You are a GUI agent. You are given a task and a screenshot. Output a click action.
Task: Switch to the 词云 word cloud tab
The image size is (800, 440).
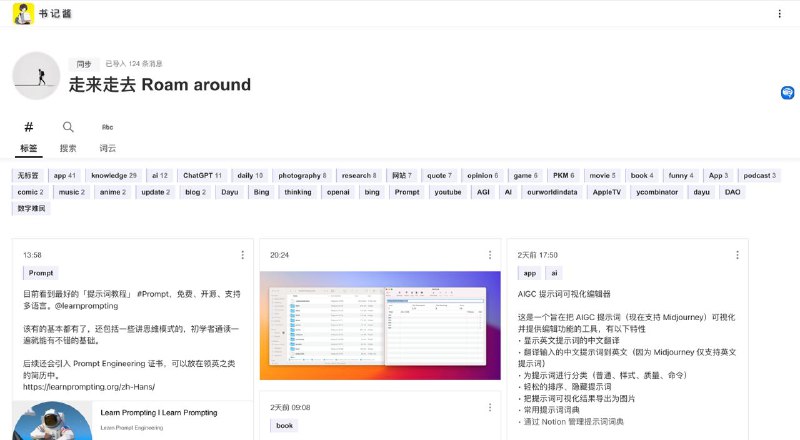coord(107,137)
